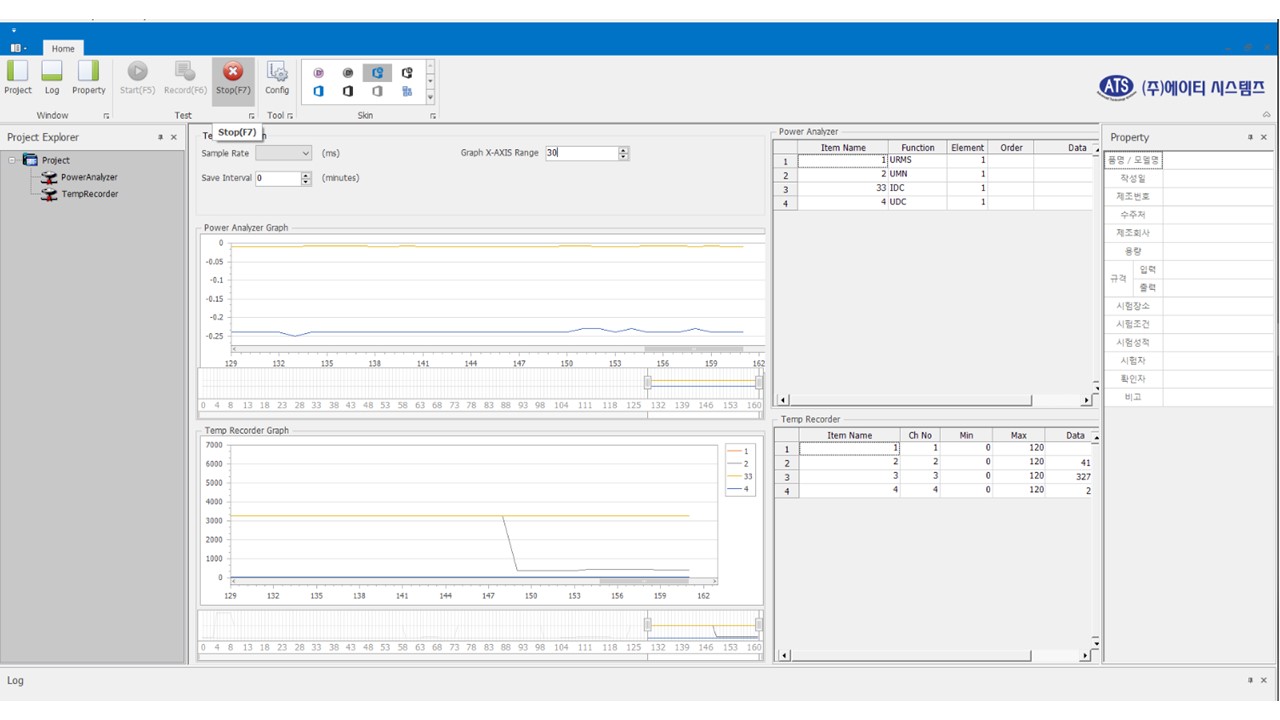
Task: Pin the Project Explorer panel
Action: [x=161, y=137]
